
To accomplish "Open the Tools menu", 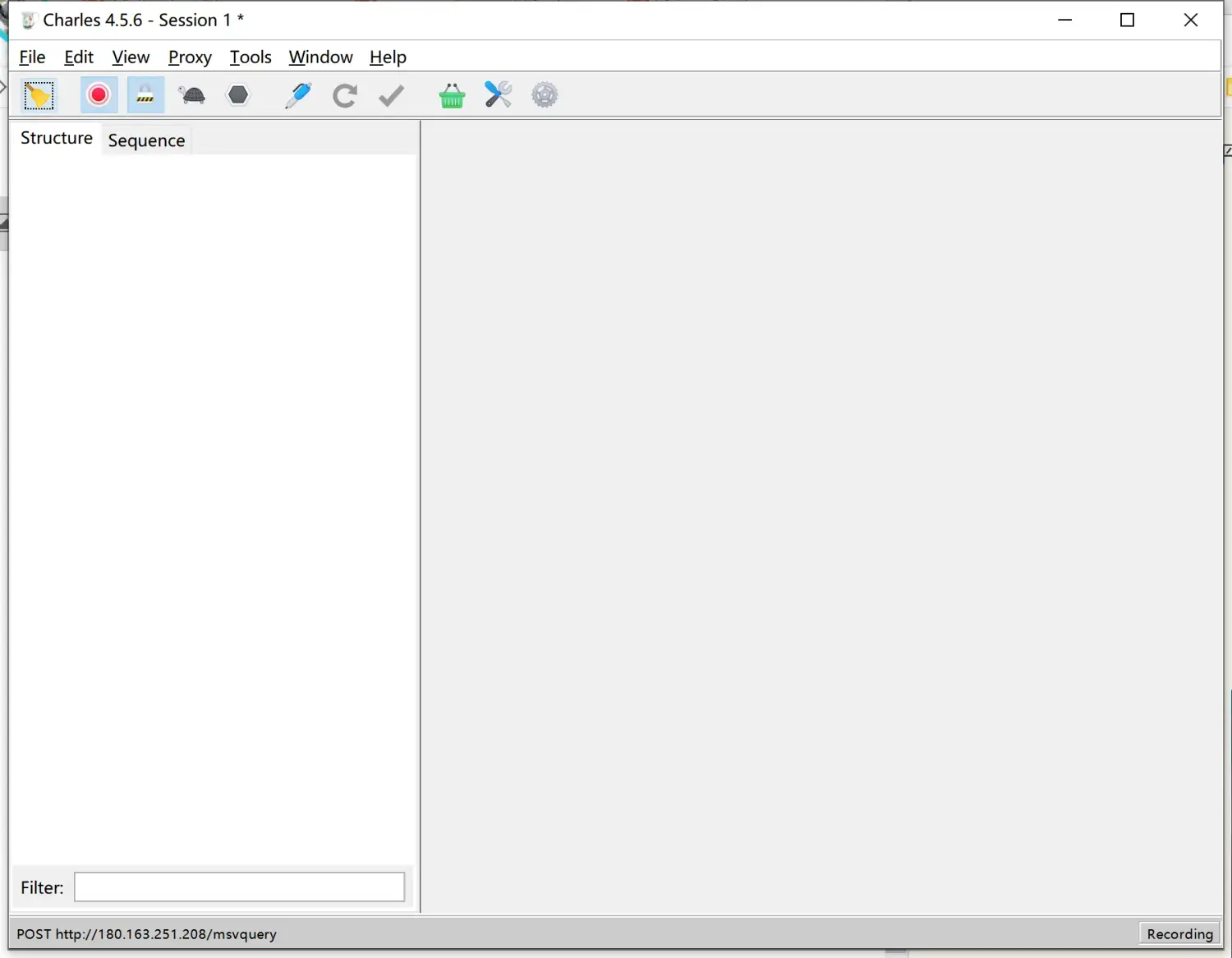I will coord(251,57).
